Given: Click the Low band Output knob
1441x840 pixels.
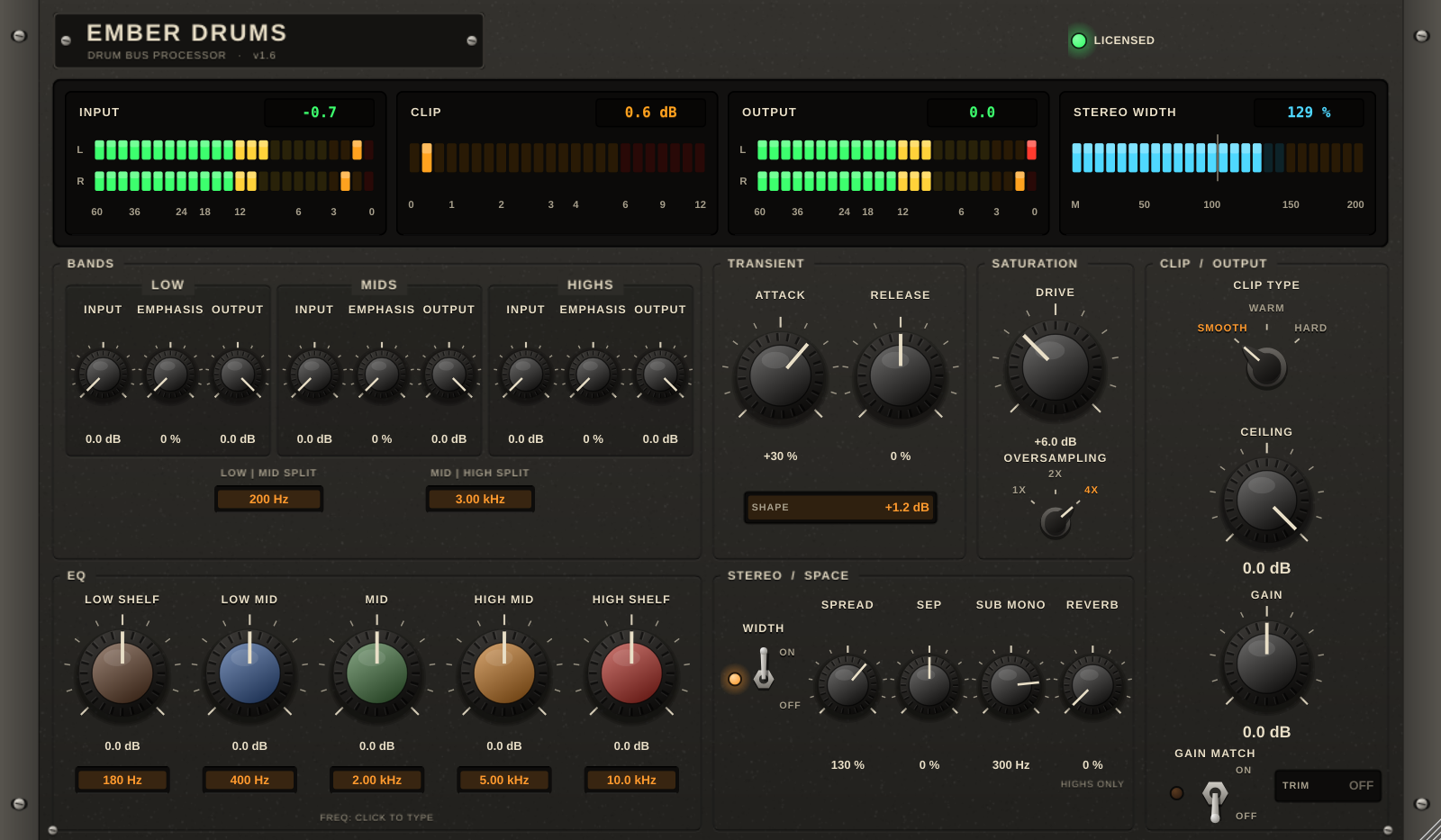Looking at the screenshot, I should [238, 375].
